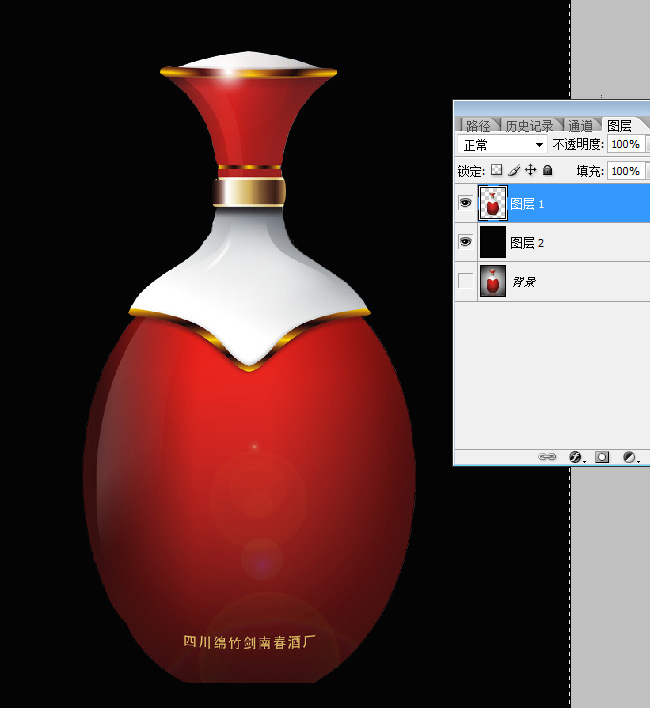Click the lock position move icon

(531, 171)
